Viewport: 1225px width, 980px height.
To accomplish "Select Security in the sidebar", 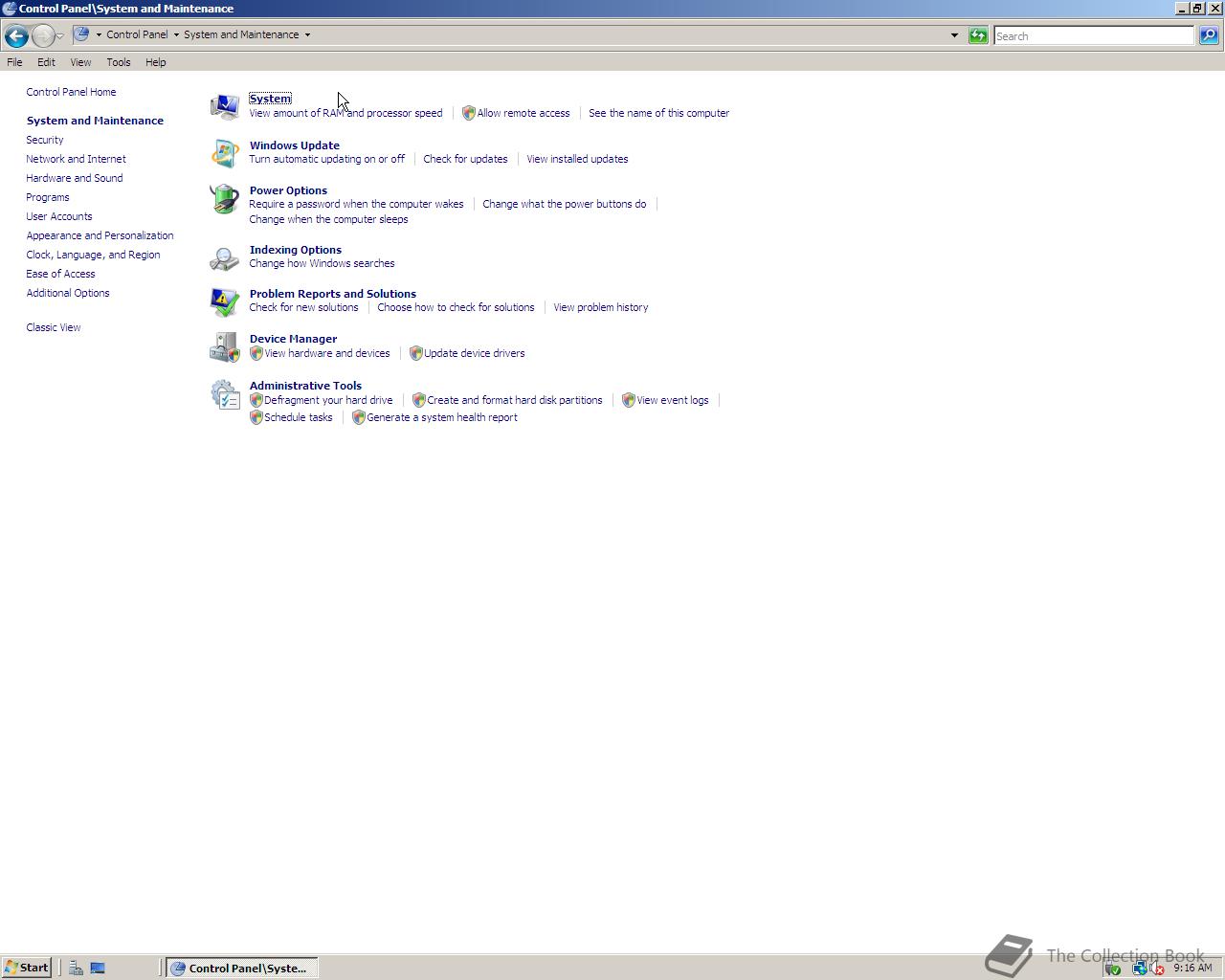I will pyautogui.click(x=45, y=140).
